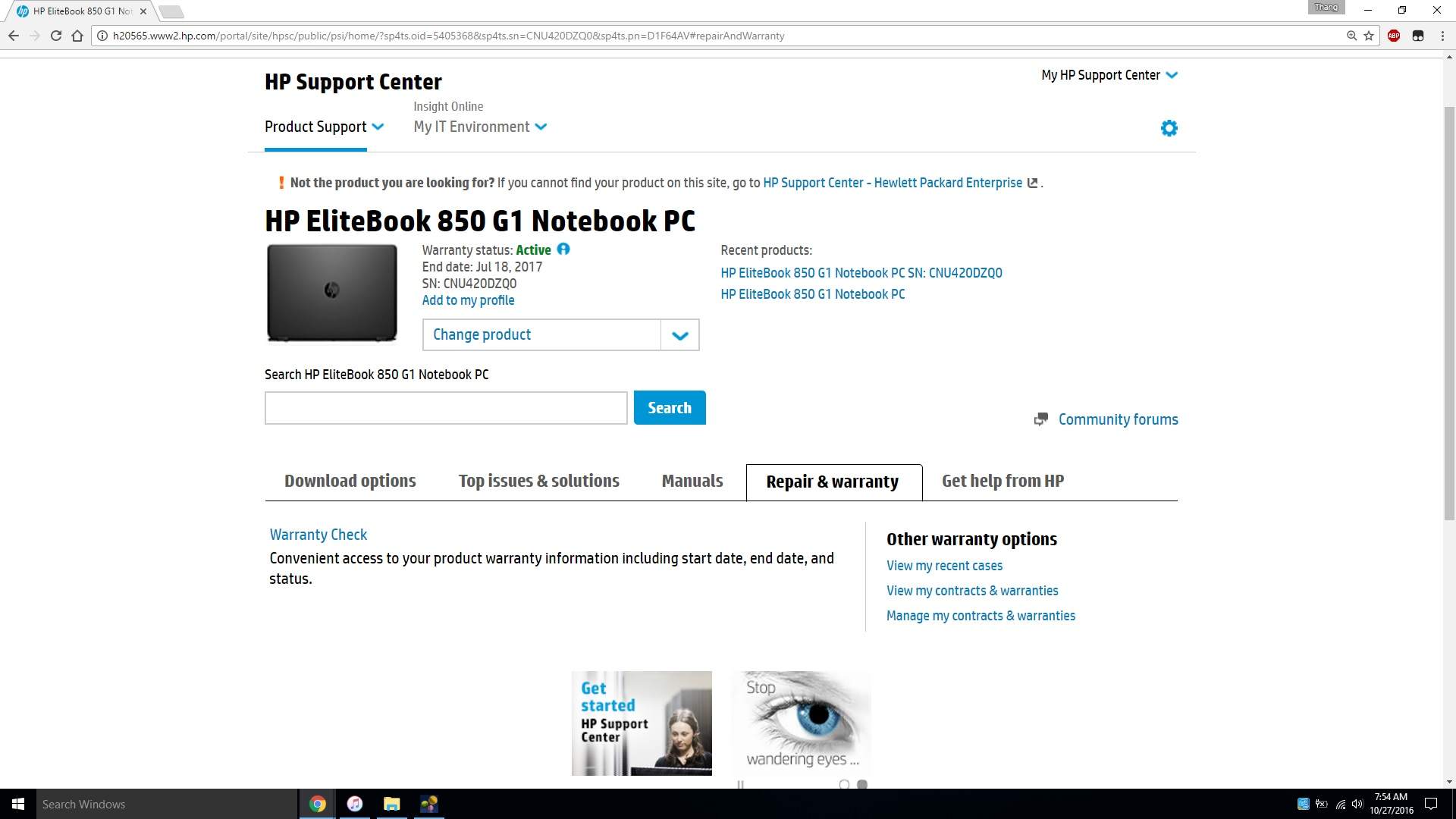Screen dimensions: 1456x819
Task: Click the Community forums chat icon
Action: [x=1041, y=419]
